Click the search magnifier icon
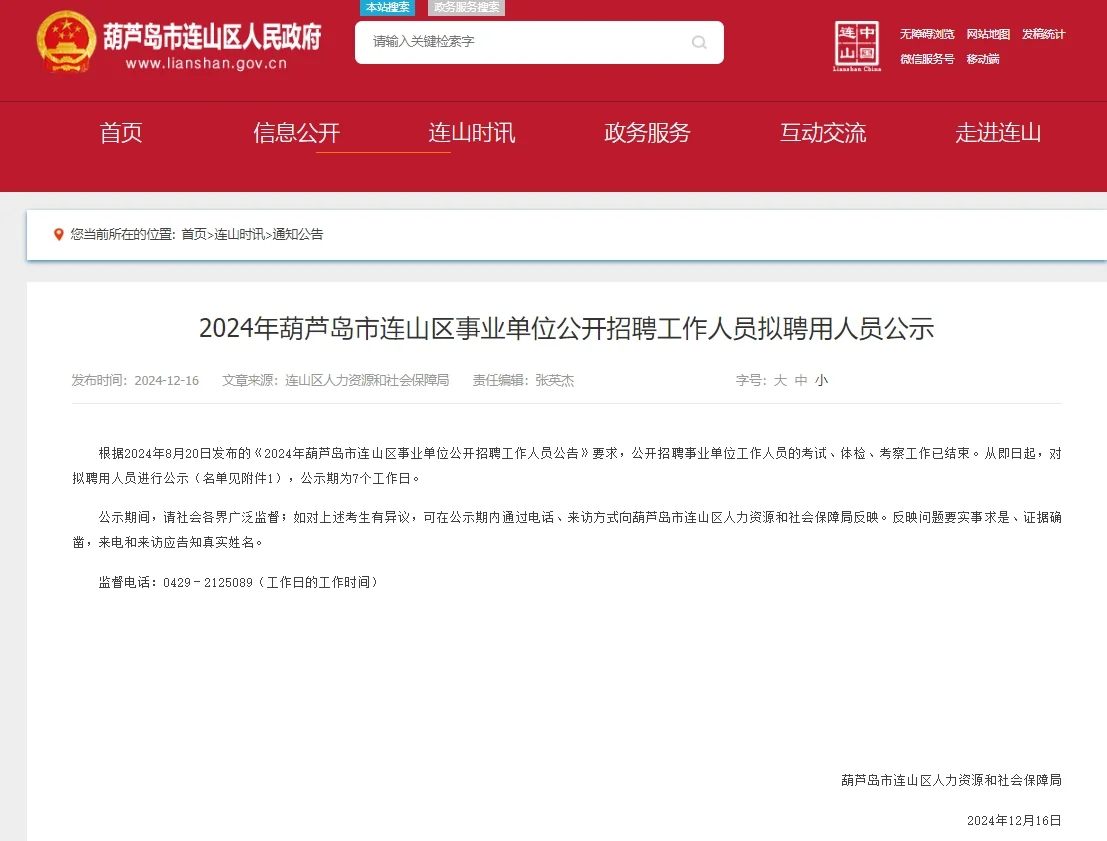Image resolution: width=1107 pixels, height=841 pixels. pyautogui.click(x=699, y=43)
